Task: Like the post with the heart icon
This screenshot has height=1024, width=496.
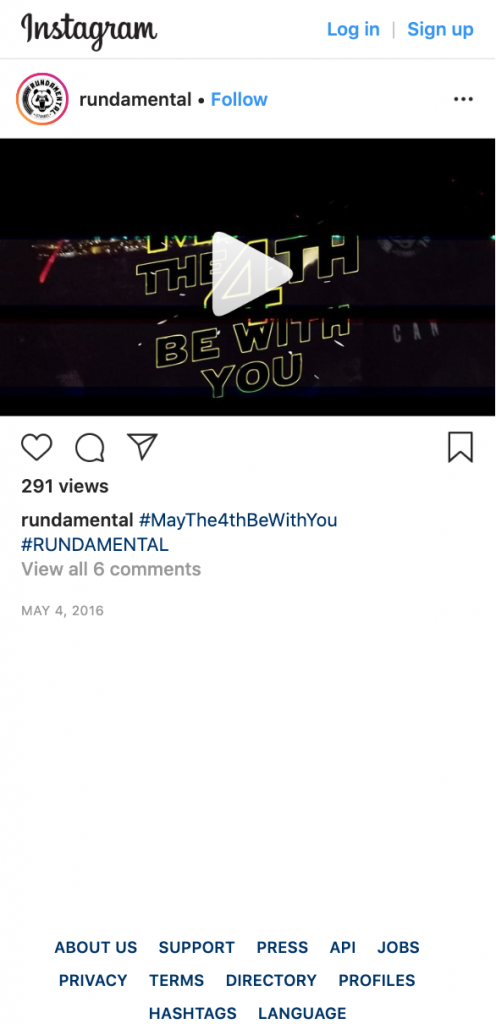Action: tap(37, 448)
